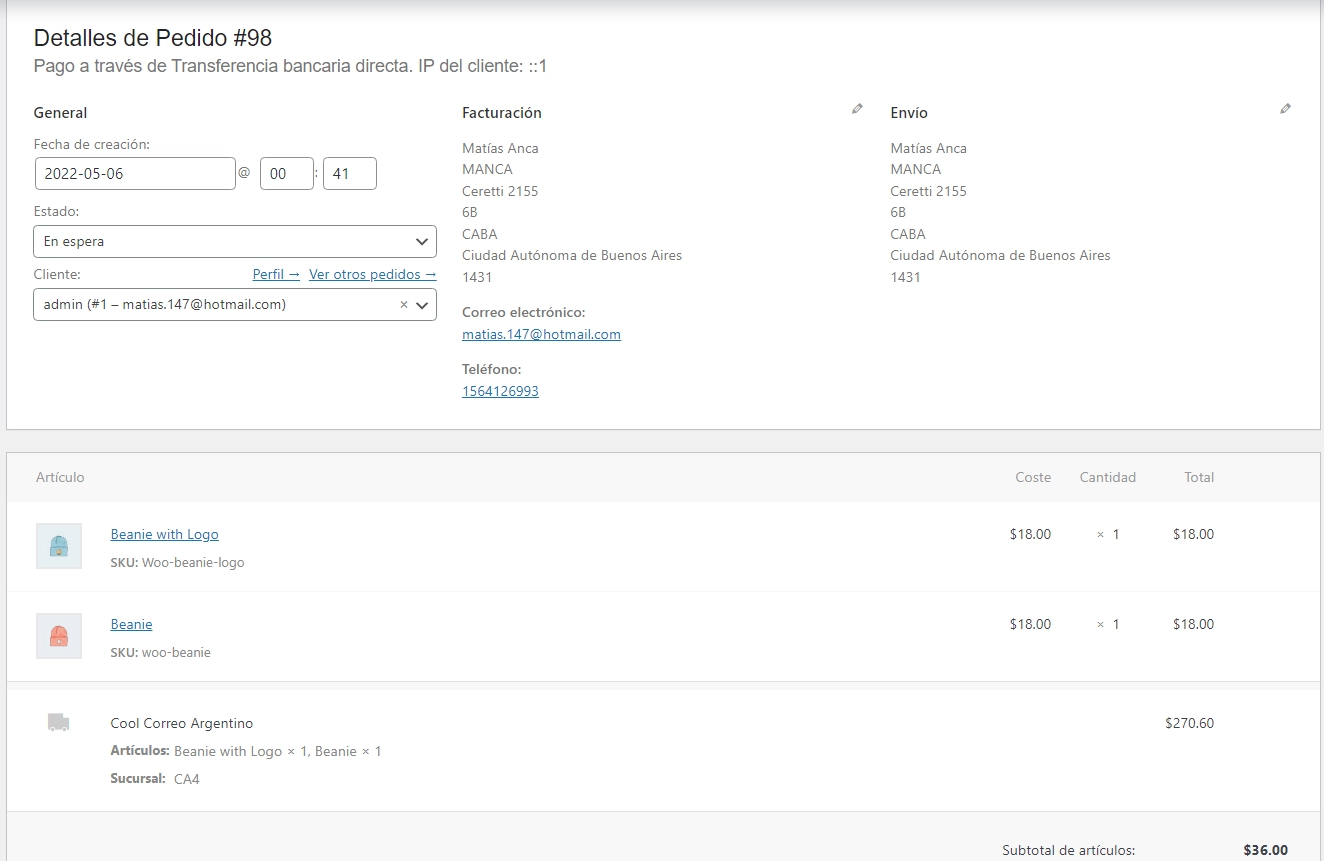The image size is (1324, 861).
Task: Click the minutes input field
Action: 349,173
